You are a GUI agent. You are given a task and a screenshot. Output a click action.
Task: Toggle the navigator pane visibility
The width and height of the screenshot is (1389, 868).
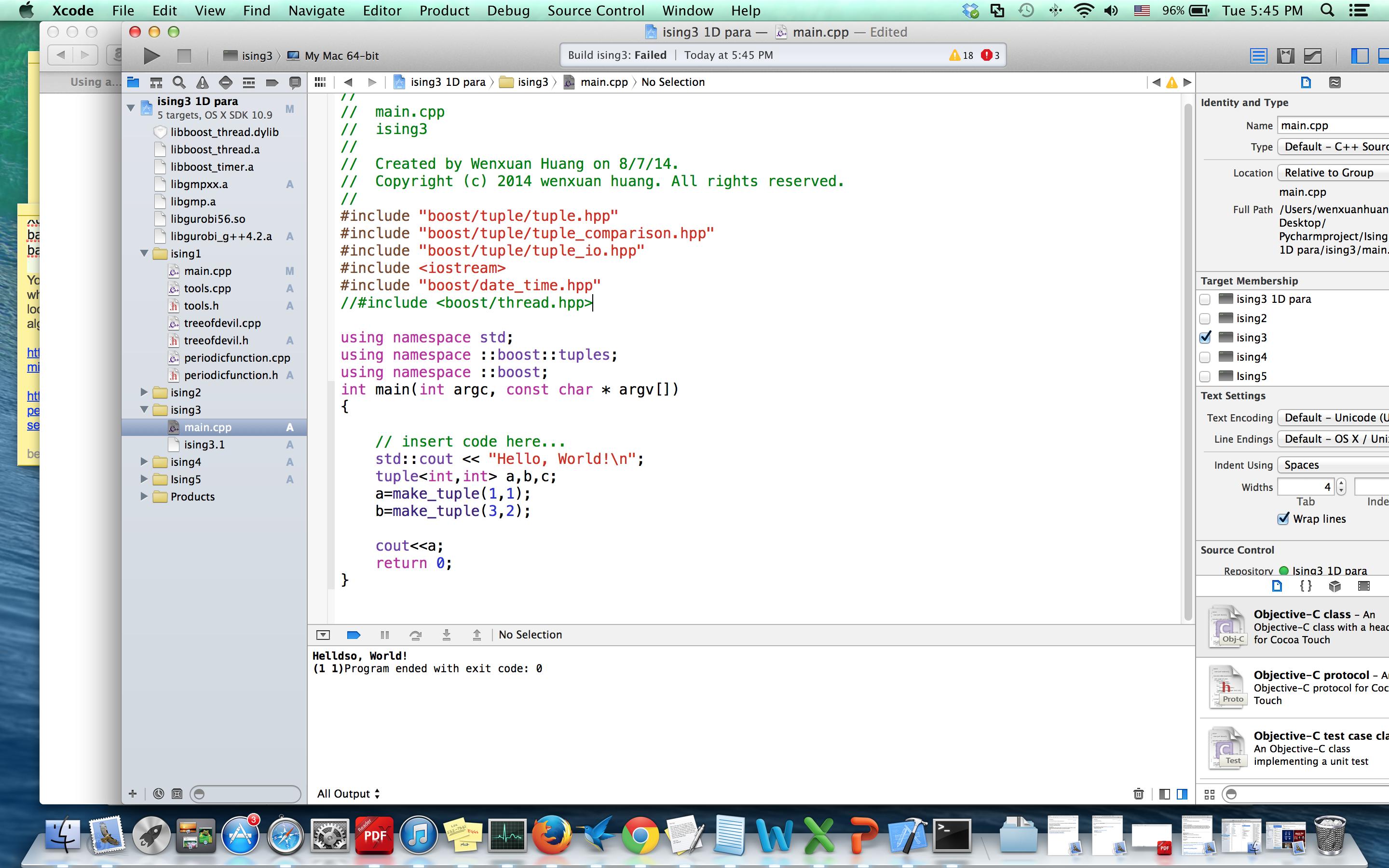point(1359,55)
